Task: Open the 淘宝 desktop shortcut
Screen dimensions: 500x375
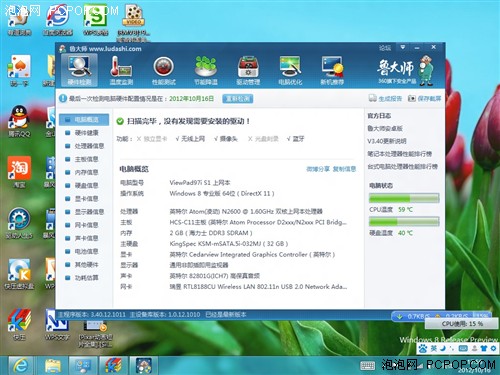Action: [19, 172]
